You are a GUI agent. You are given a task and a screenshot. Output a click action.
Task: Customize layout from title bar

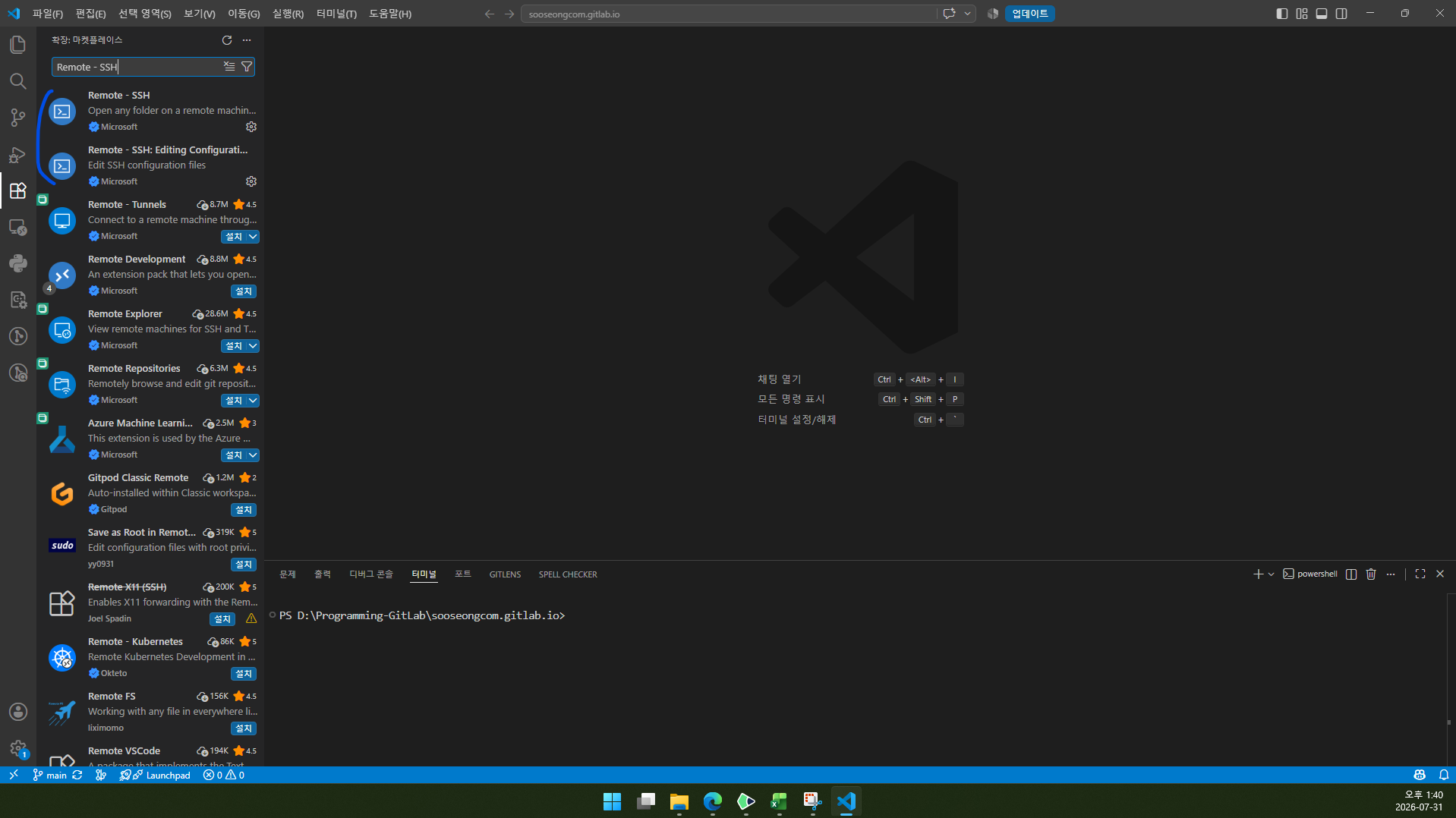click(x=1302, y=14)
